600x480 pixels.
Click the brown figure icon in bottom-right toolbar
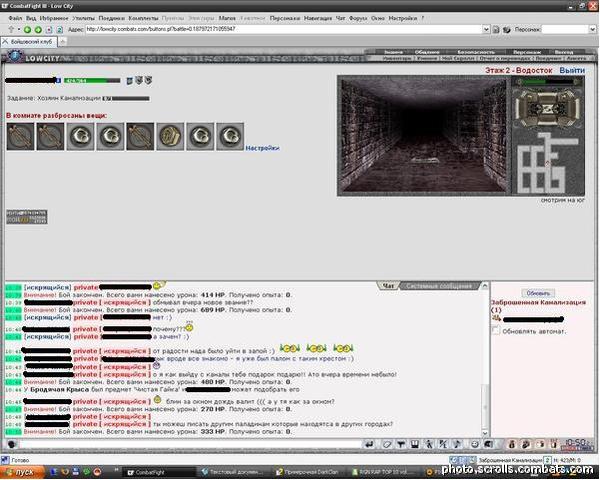pyautogui.click(x=512, y=444)
